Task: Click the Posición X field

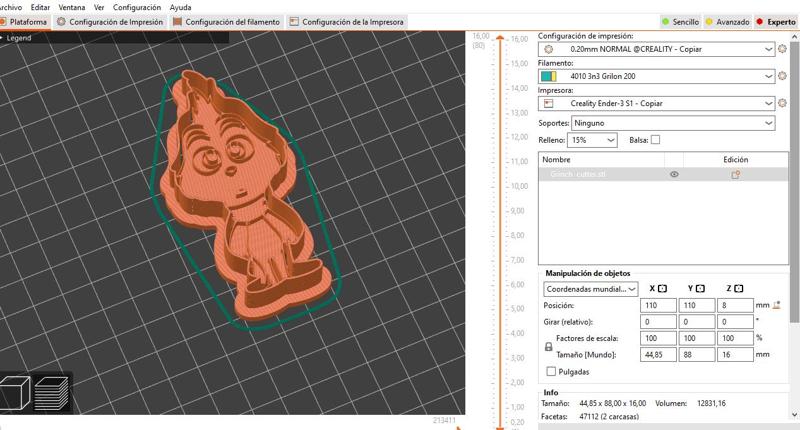Action: (658, 305)
